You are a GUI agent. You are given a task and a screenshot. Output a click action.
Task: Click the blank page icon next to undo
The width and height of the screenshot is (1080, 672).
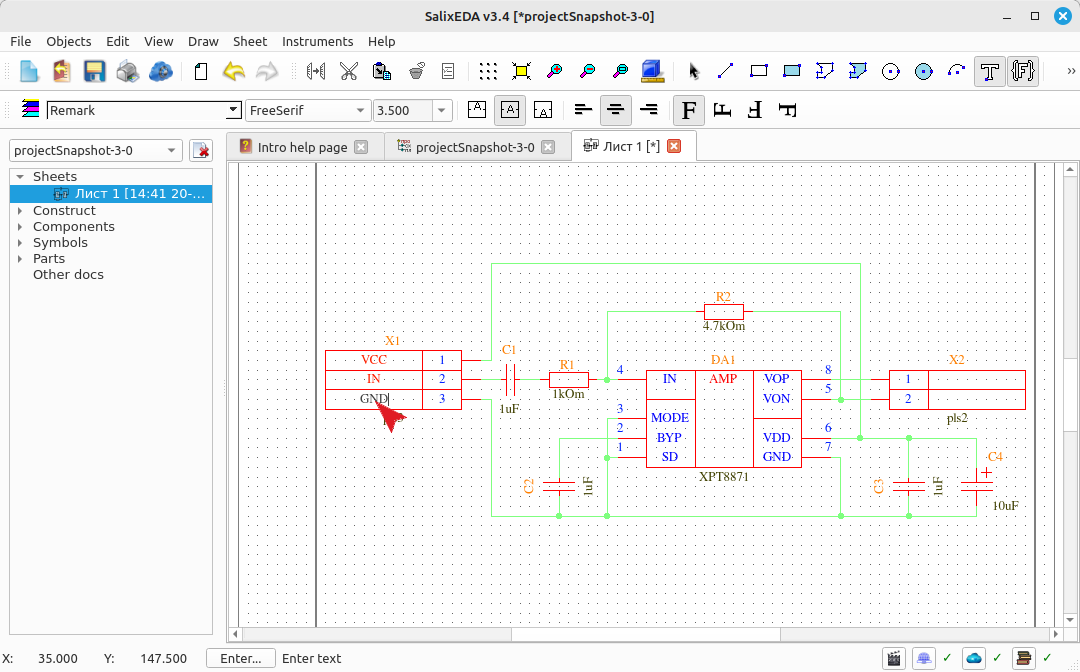coord(201,71)
